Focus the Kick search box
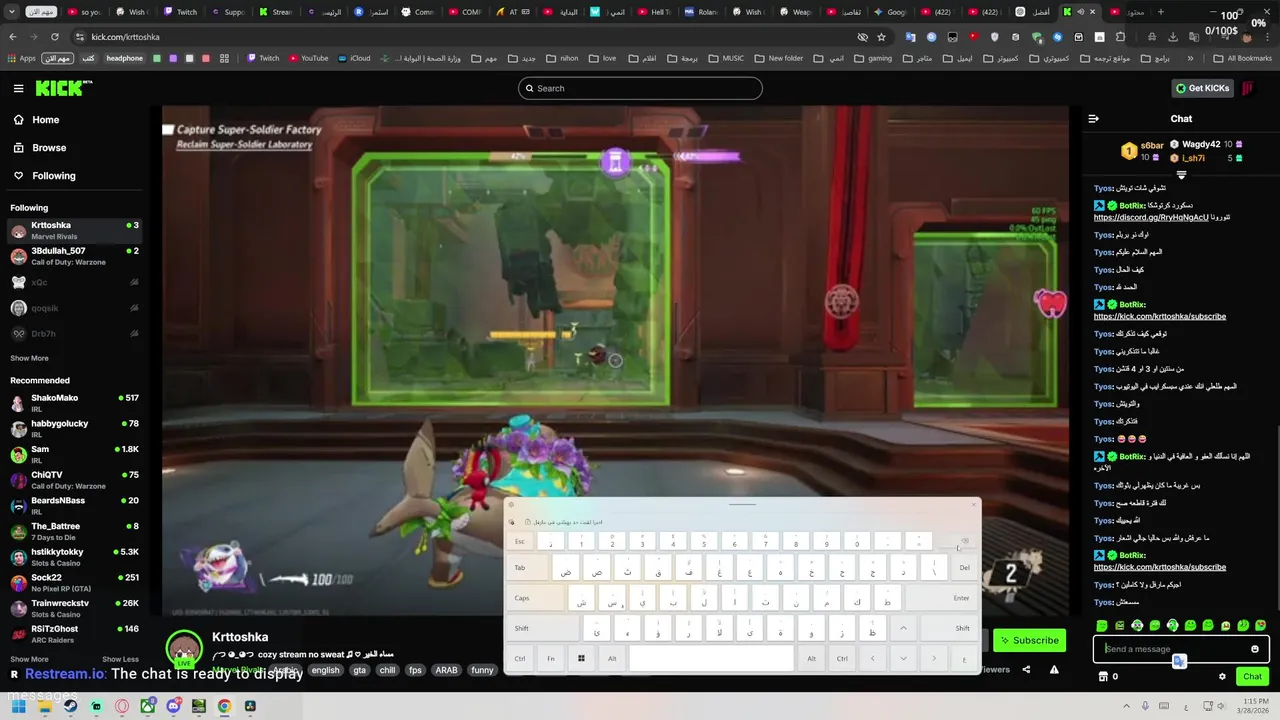Image resolution: width=1280 pixels, height=720 pixels. coord(640,88)
